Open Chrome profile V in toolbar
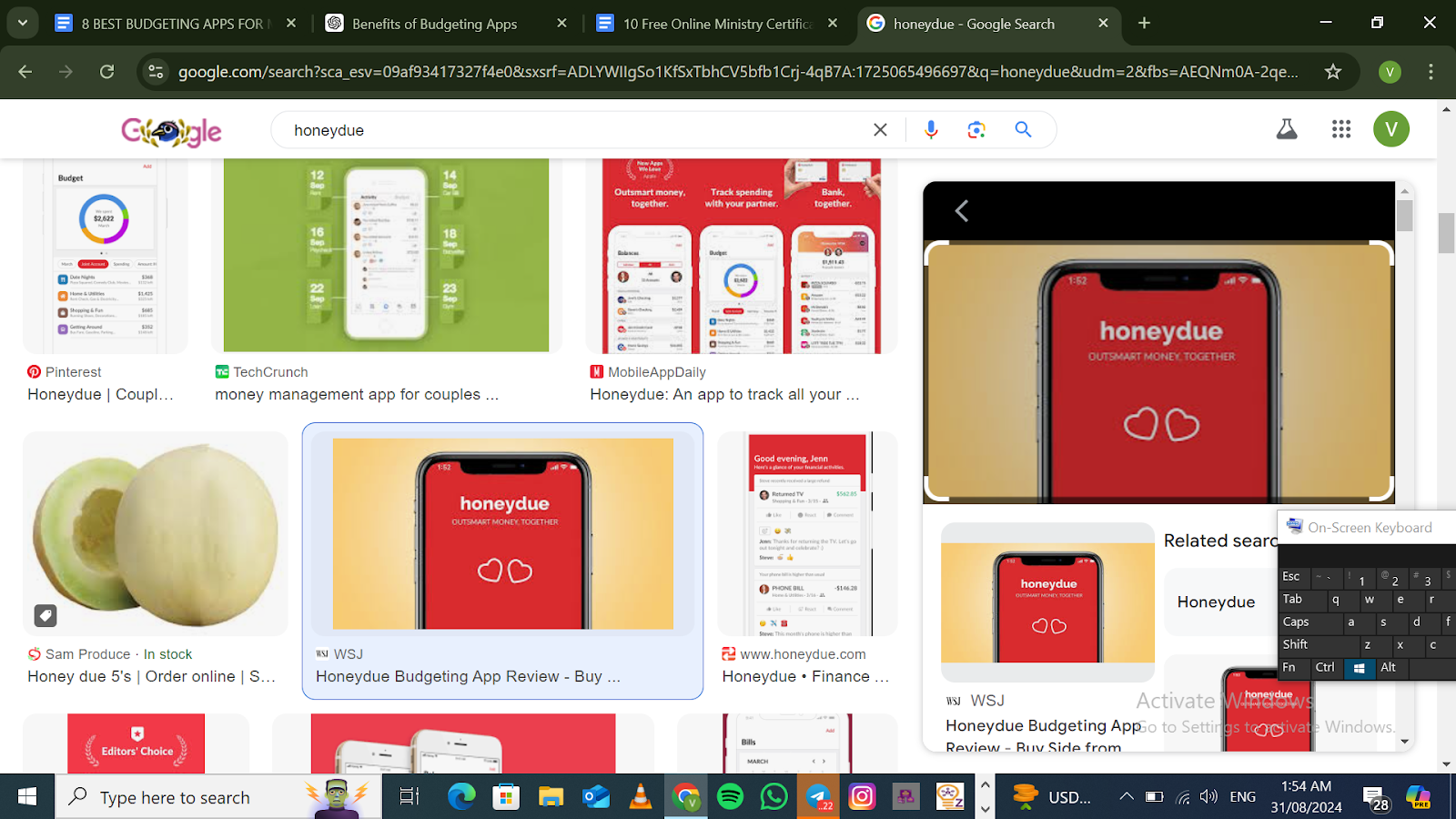This screenshot has width=1456, height=819. (x=1390, y=71)
